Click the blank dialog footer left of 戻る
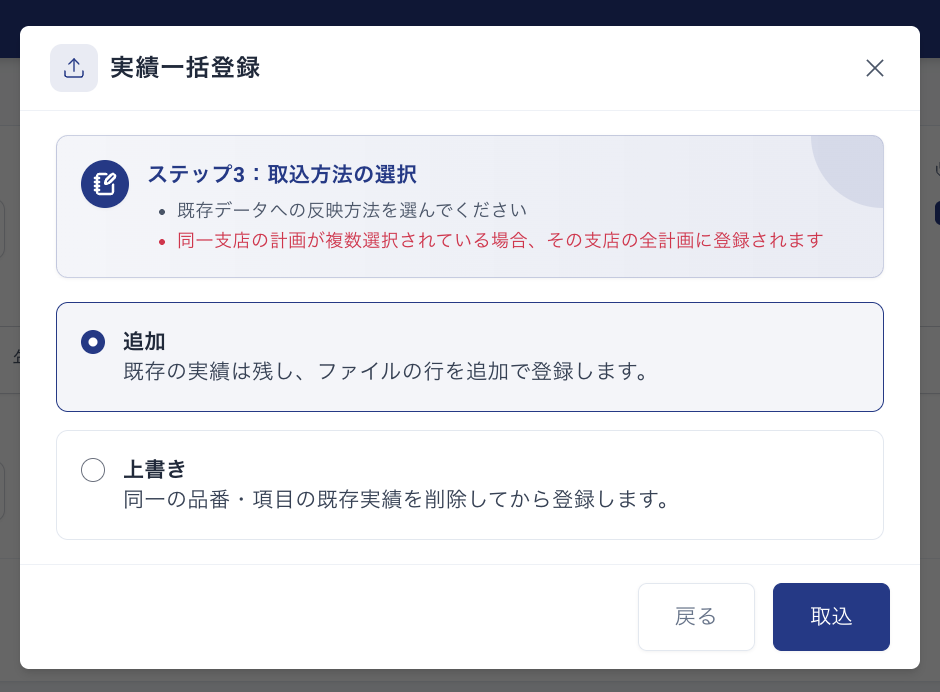 [330, 616]
